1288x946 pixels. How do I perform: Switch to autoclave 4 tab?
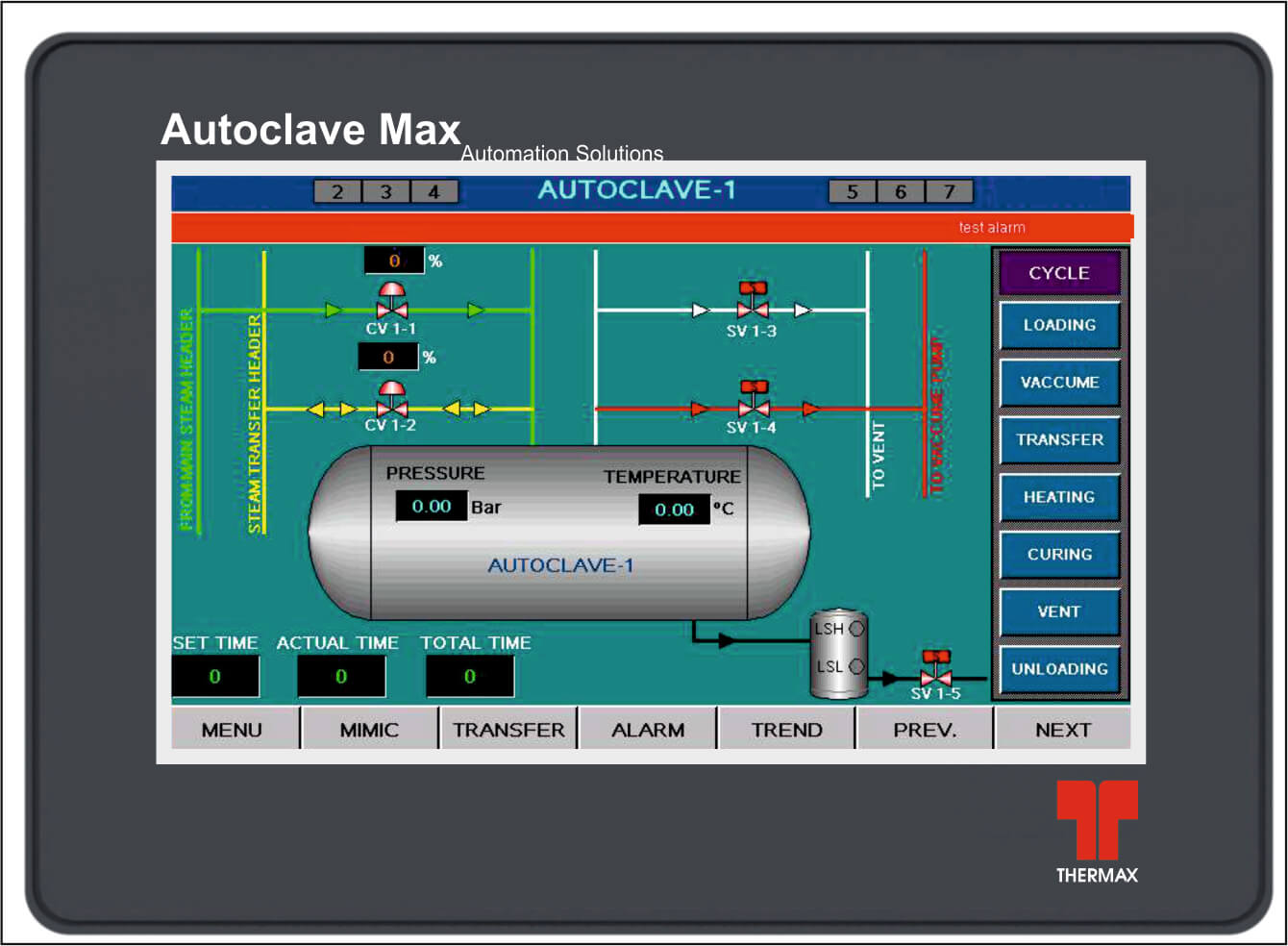(434, 191)
